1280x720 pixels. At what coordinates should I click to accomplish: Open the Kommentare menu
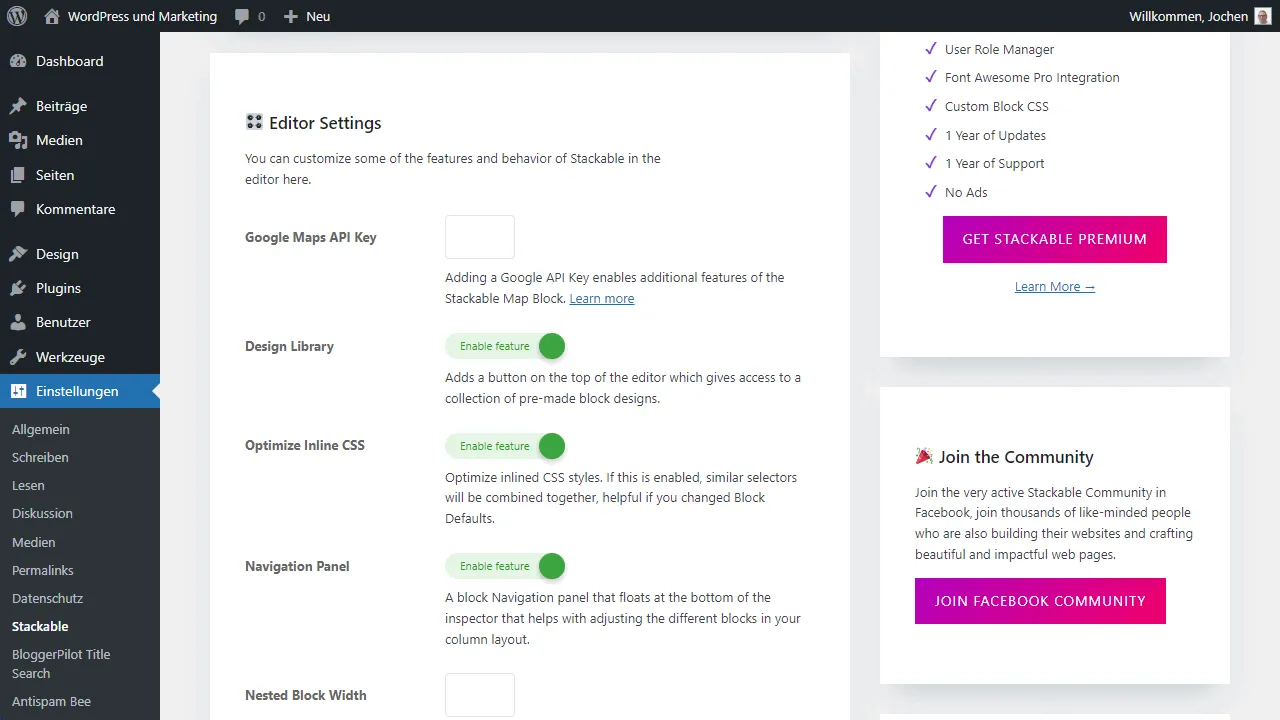pyautogui.click(x=80, y=209)
